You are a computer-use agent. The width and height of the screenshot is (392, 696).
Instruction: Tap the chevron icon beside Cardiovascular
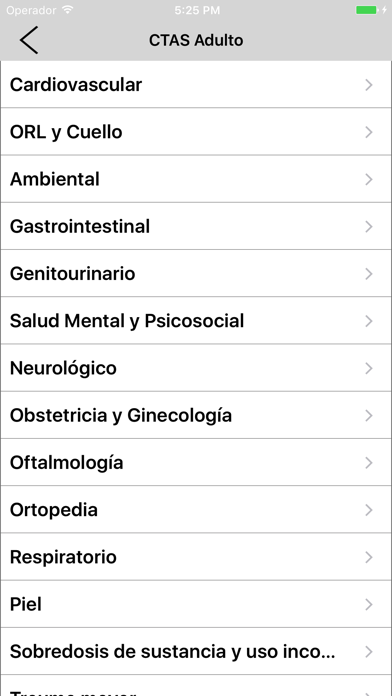(x=368, y=85)
